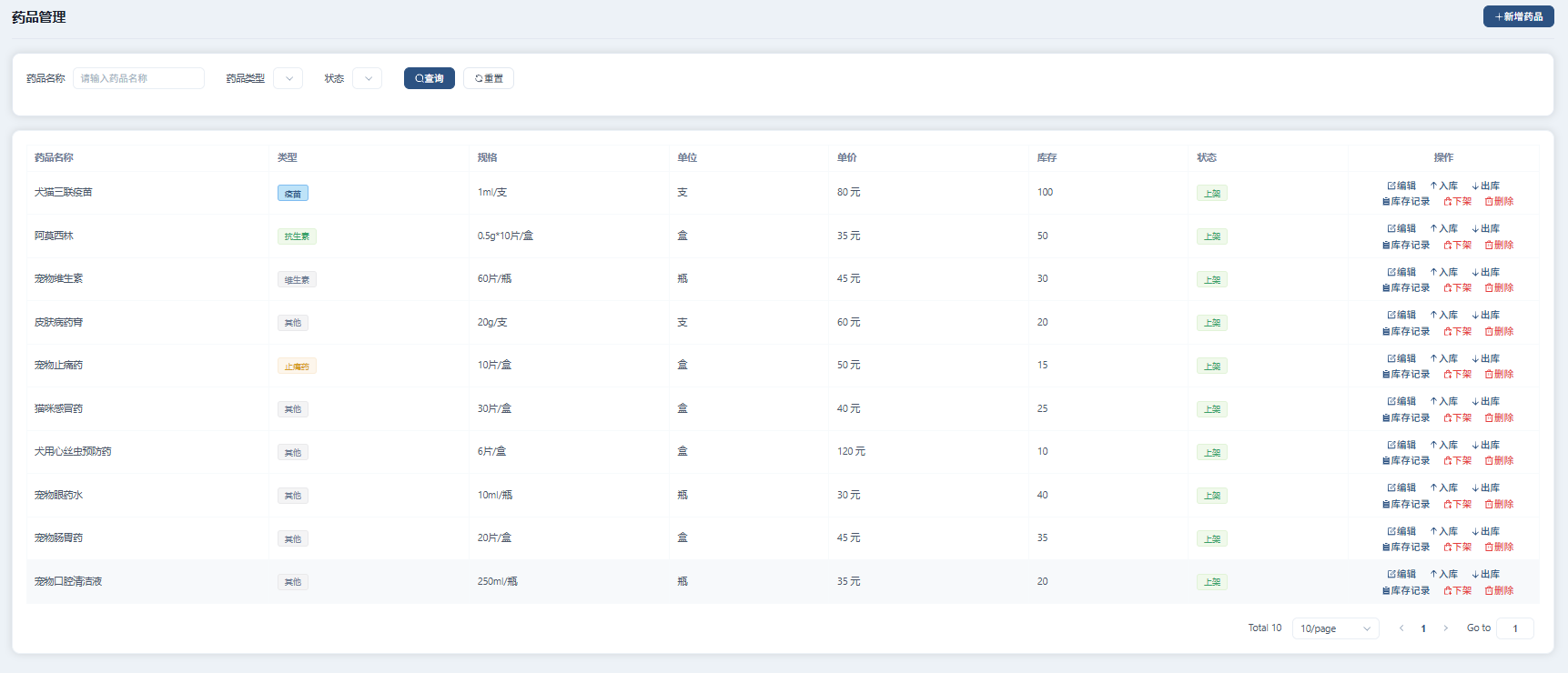Edit the 宠物肠胃药 row

coord(1401,531)
